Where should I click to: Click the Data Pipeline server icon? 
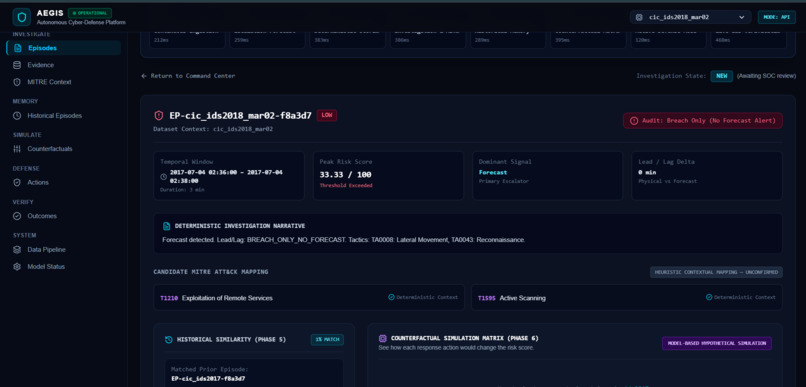click(17, 249)
